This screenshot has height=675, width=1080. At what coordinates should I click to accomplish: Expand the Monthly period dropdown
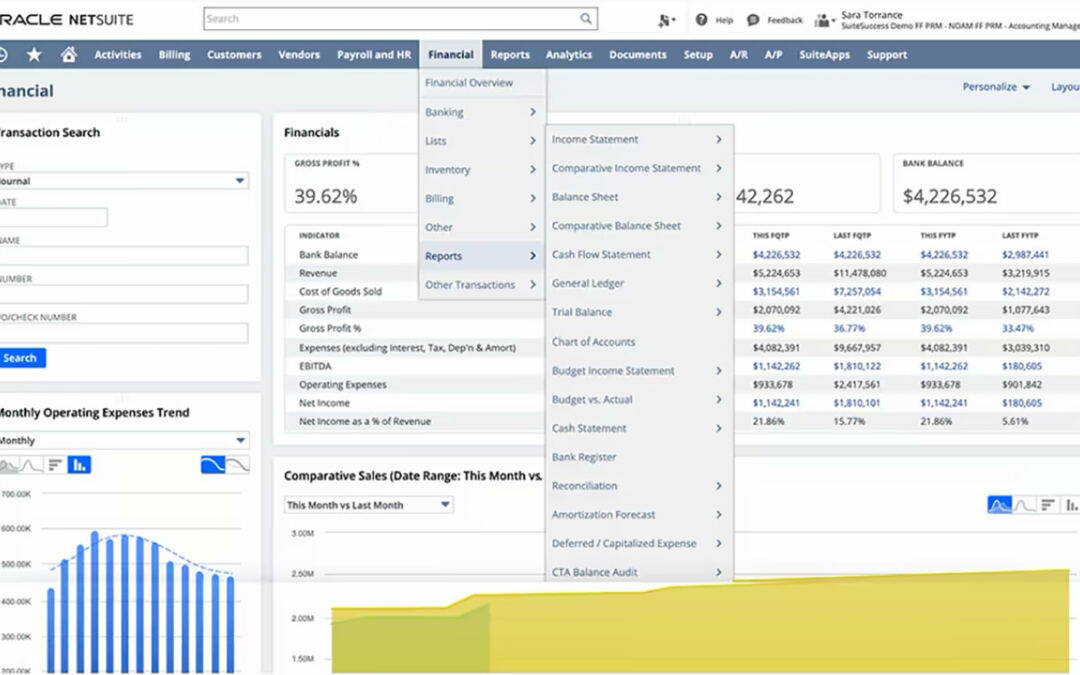click(122, 440)
